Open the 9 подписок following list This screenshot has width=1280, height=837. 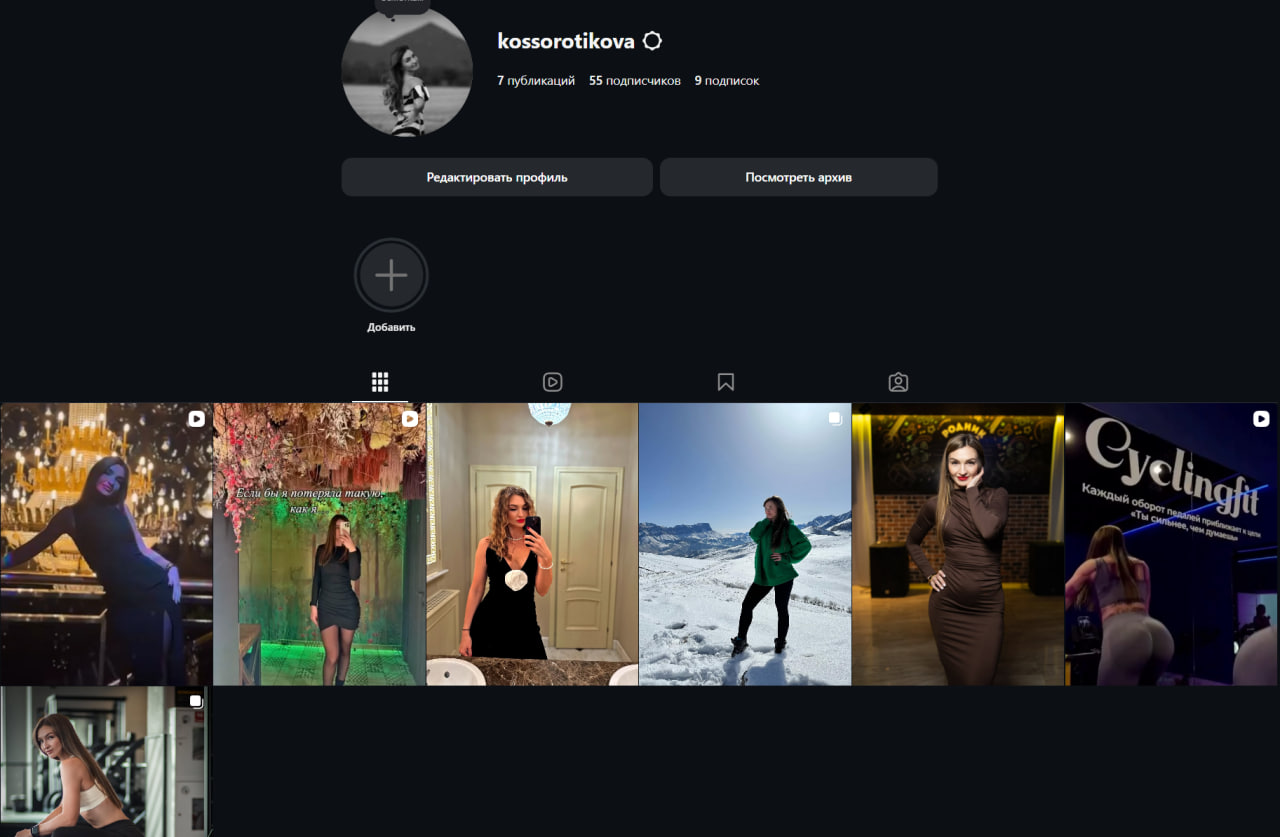tap(727, 80)
